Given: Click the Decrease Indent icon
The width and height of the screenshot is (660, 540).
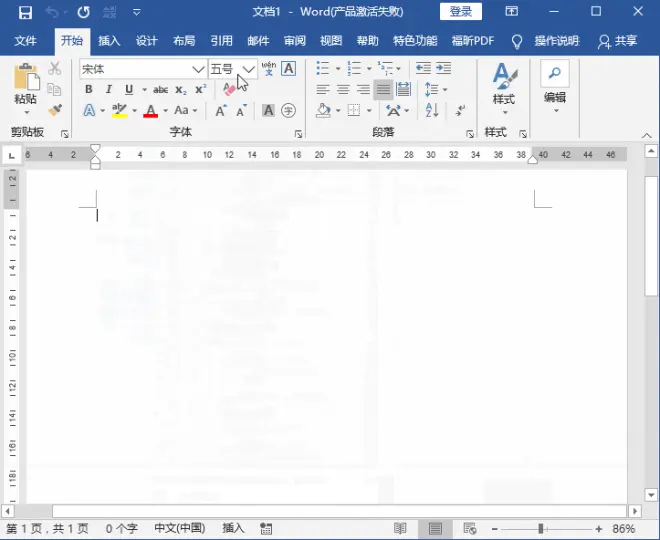Looking at the screenshot, I should point(423,68).
